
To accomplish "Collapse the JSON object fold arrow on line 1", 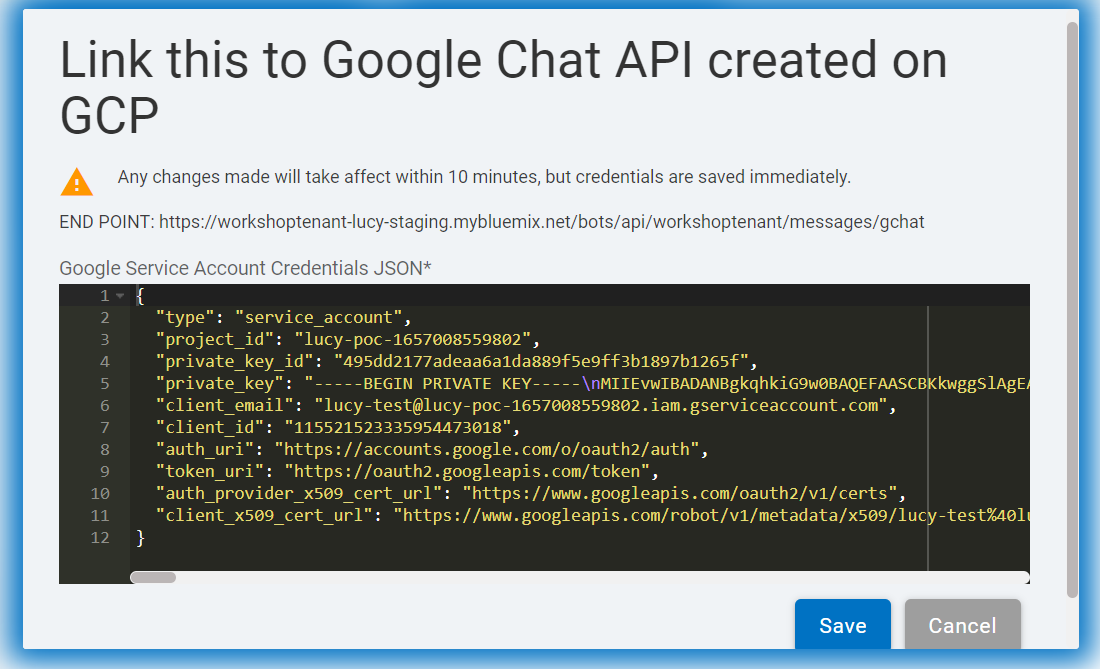I will [120, 296].
